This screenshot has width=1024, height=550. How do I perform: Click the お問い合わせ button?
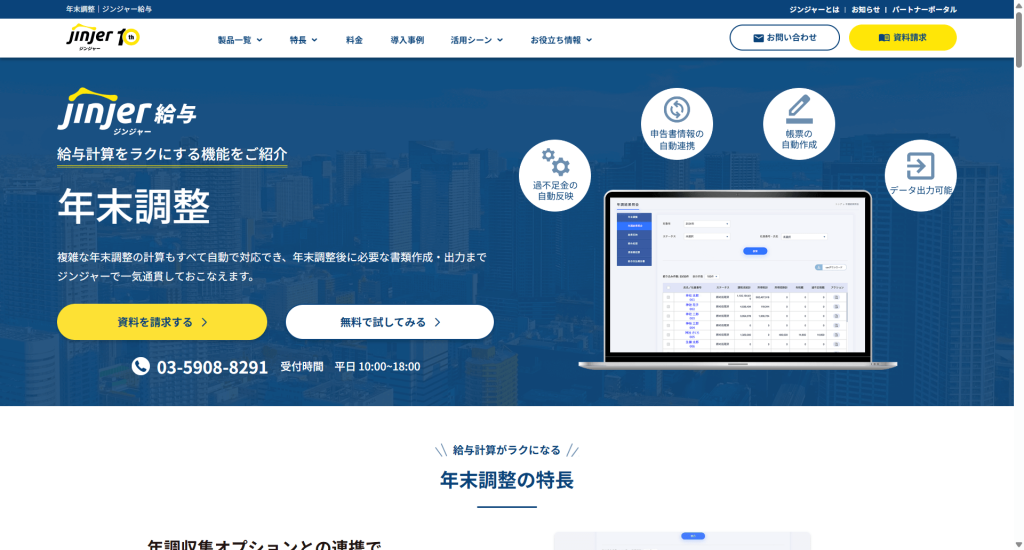784,38
